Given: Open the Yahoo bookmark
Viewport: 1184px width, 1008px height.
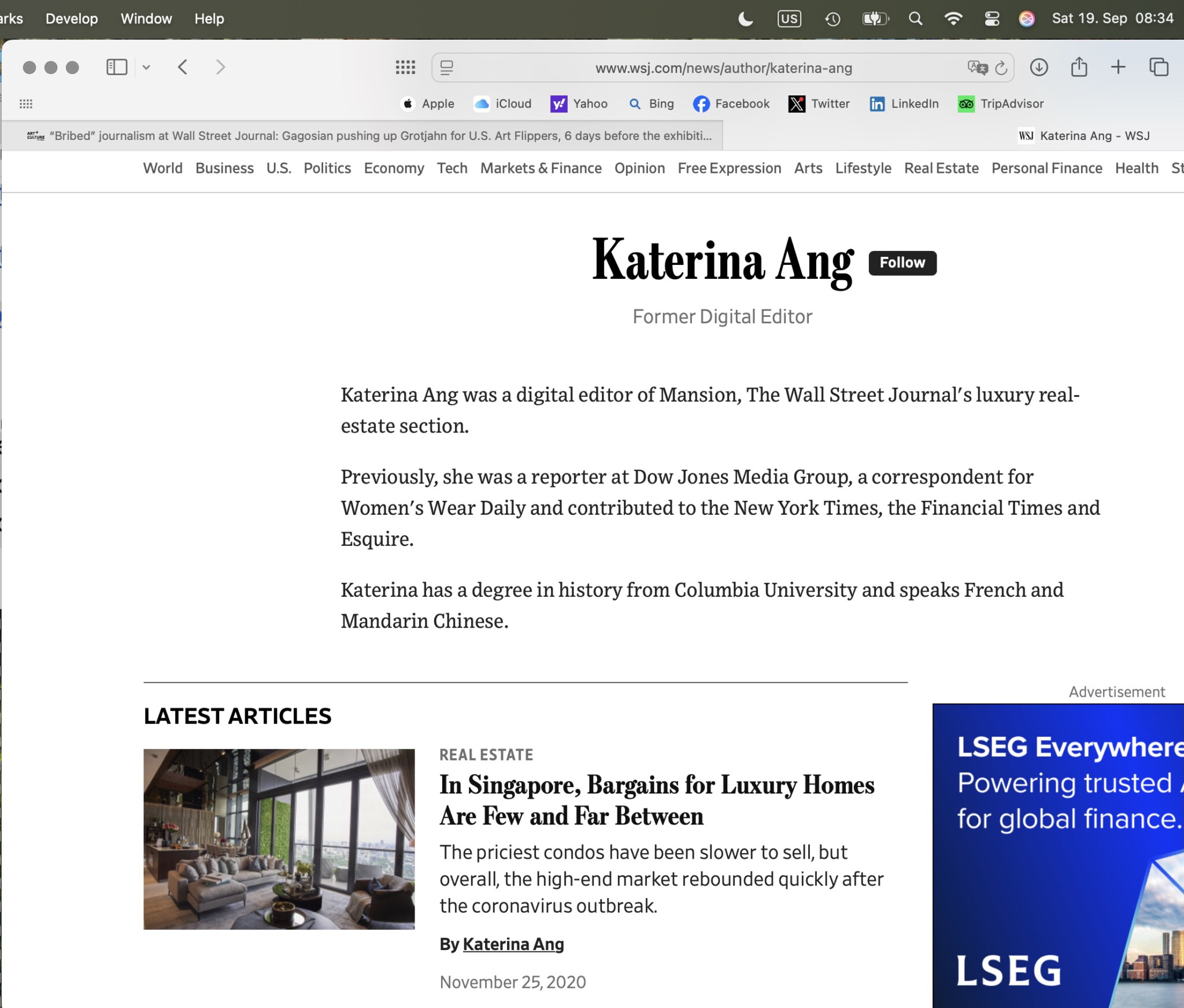Looking at the screenshot, I should (579, 104).
